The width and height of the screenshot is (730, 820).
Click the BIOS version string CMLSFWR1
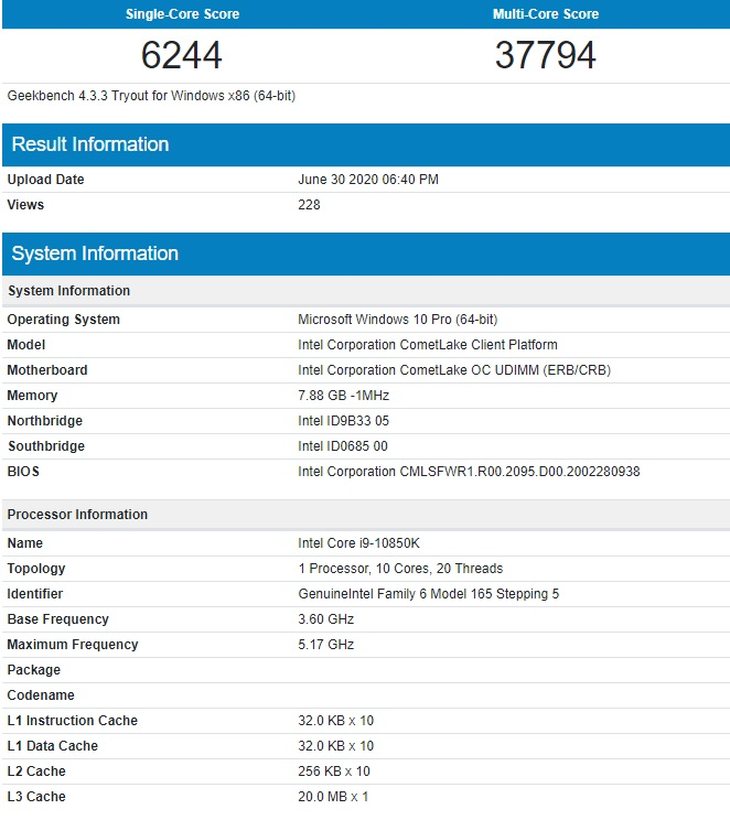pyautogui.click(x=468, y=471)
